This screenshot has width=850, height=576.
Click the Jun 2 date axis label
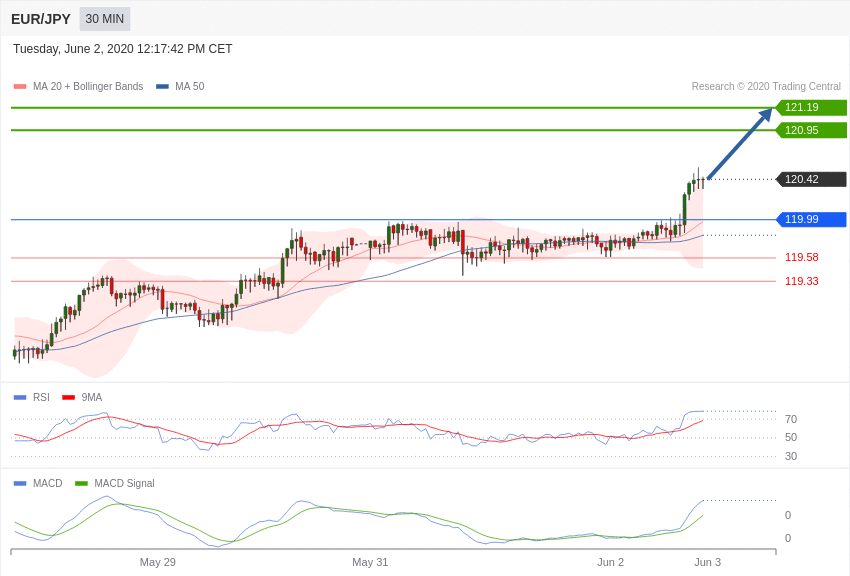point(610,562)
